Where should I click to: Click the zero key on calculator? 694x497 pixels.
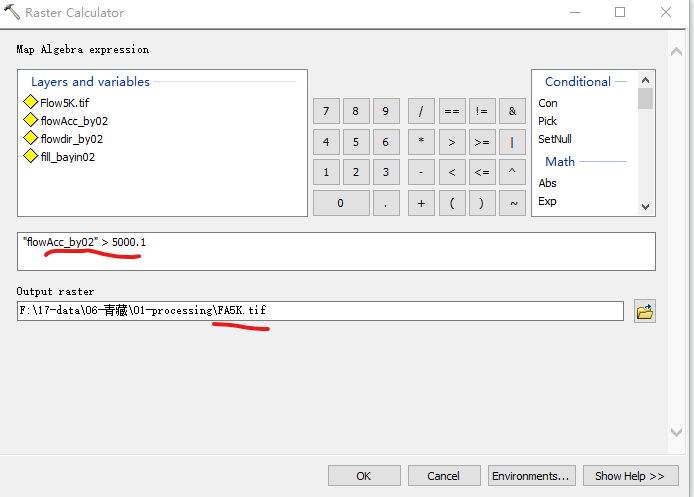(340, 203)
